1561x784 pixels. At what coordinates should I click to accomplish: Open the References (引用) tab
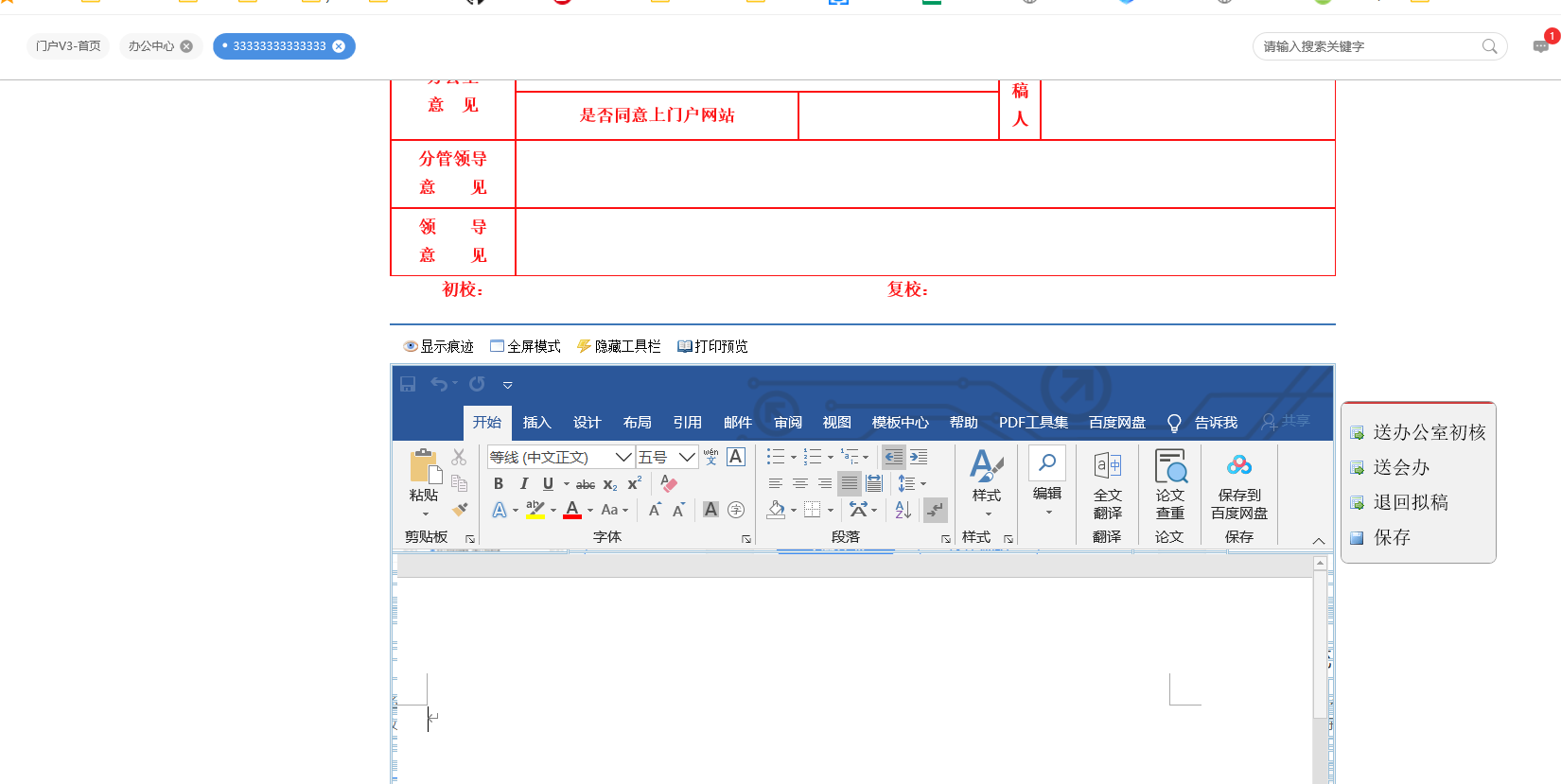pos(687,423)
